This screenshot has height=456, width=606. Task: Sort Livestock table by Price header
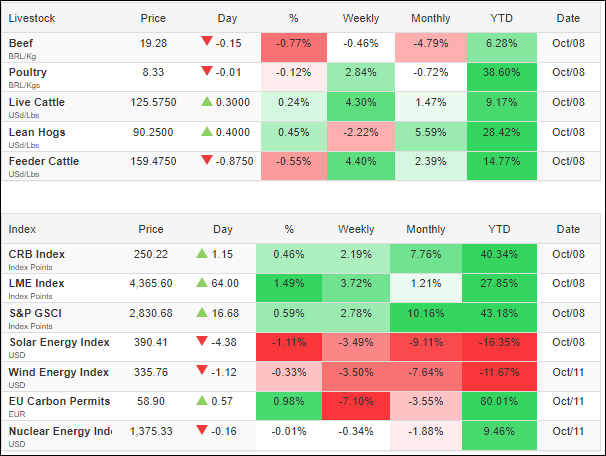[152, 18]
